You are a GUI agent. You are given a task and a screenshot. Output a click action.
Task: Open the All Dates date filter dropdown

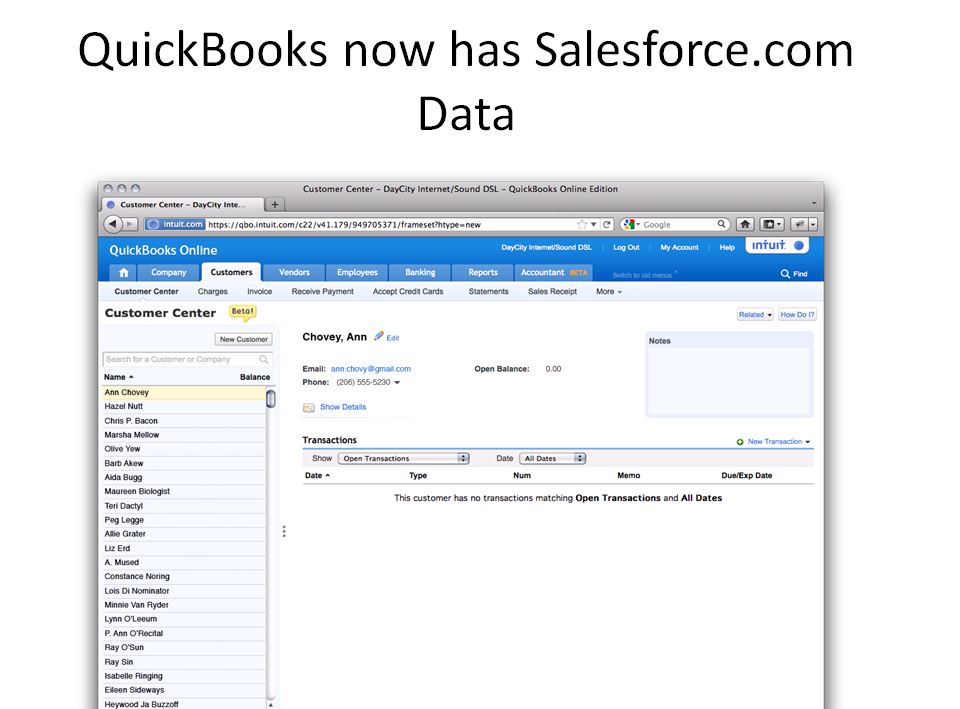point(552,459)
